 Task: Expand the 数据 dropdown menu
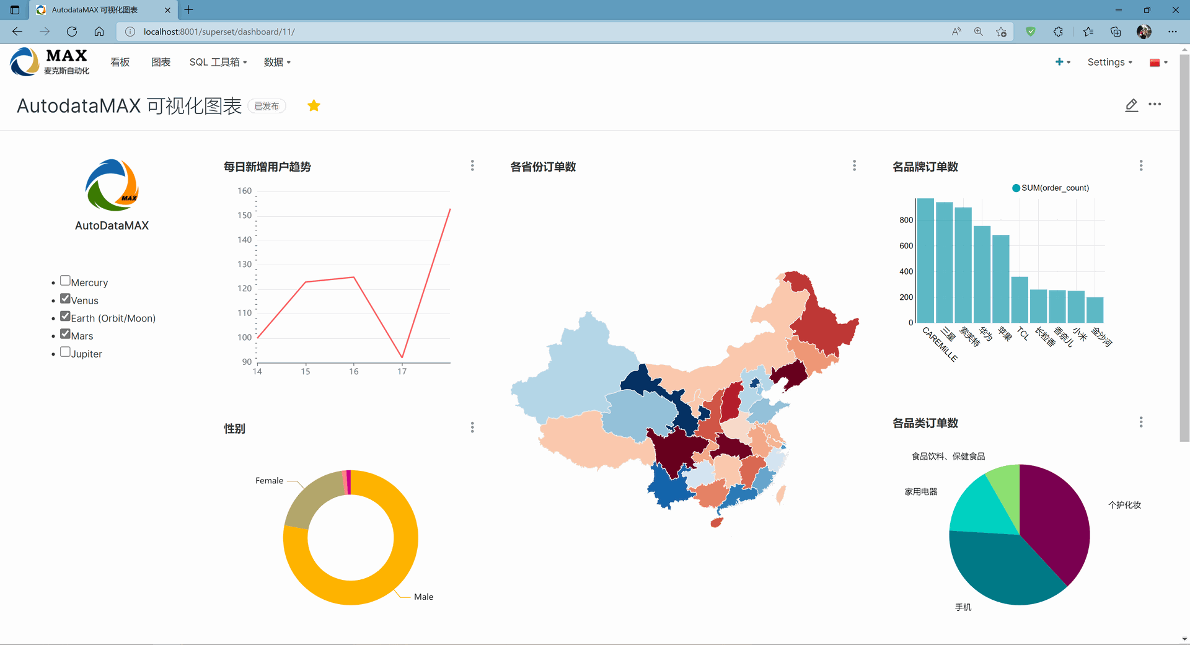[x=277, y=62]
